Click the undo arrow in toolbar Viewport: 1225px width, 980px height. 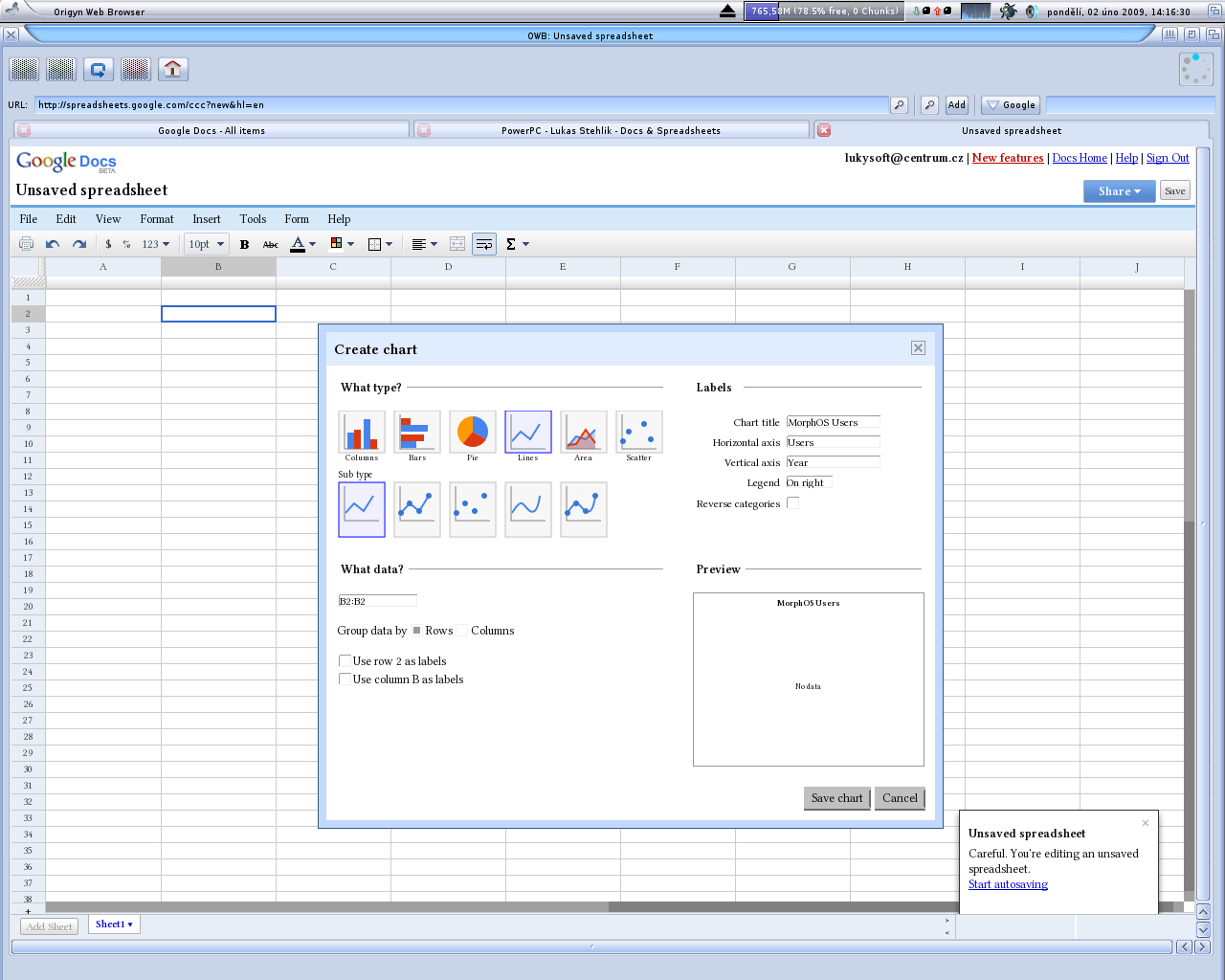53,244
